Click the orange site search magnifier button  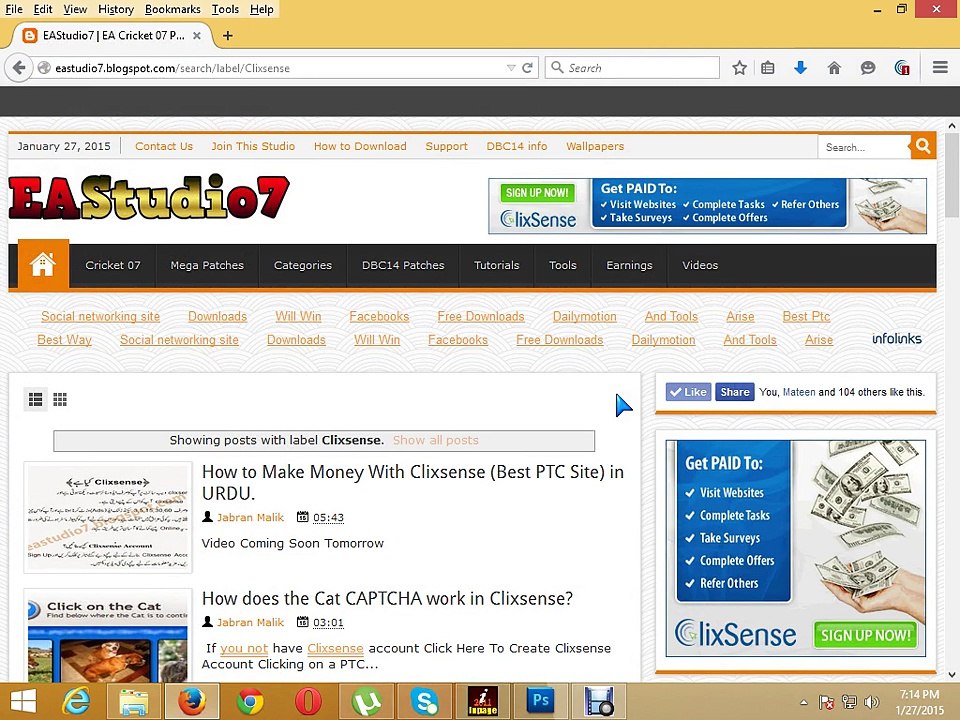923,146
